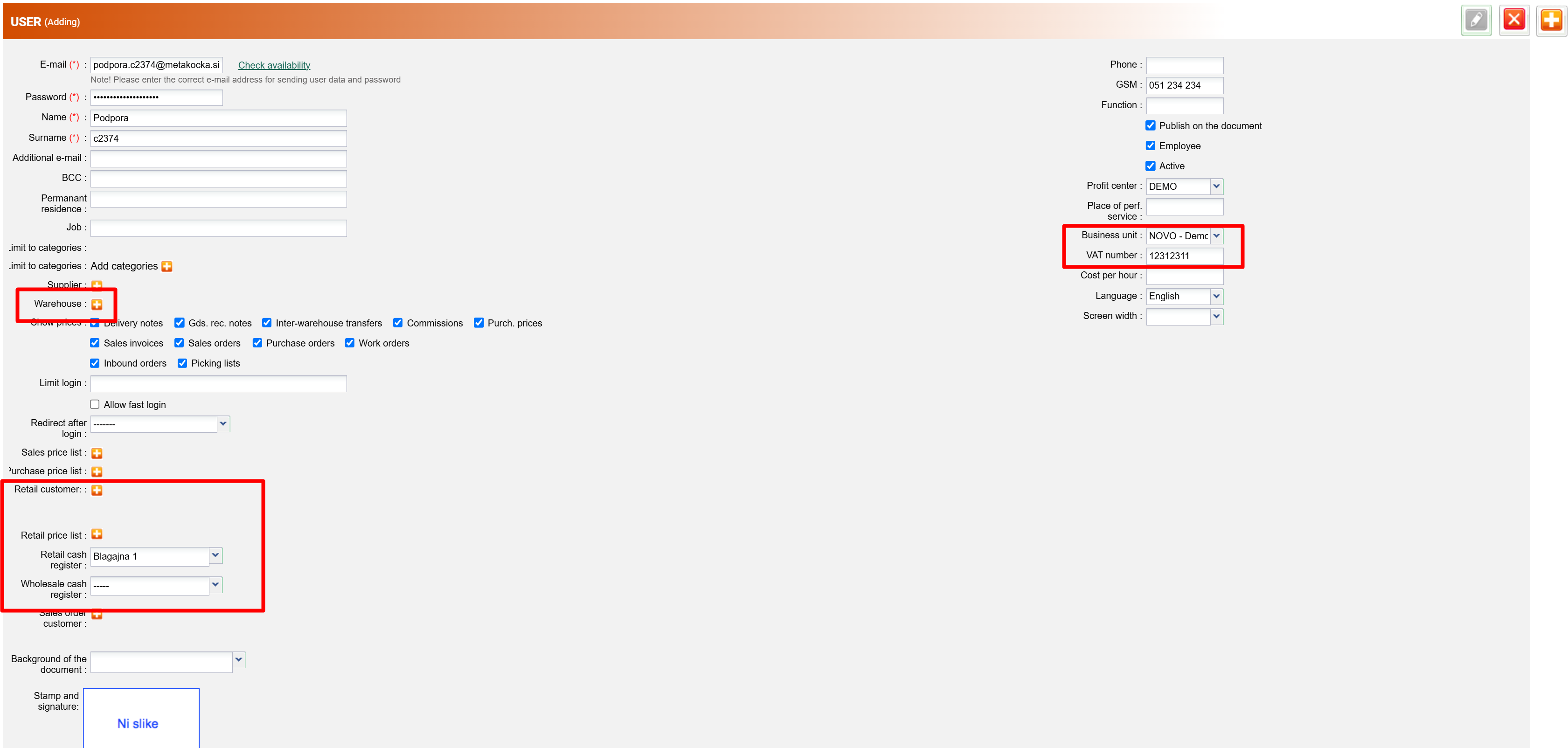Add a sales price list via the plus icon
1568x748 pixels.
[x=97, y=453]
